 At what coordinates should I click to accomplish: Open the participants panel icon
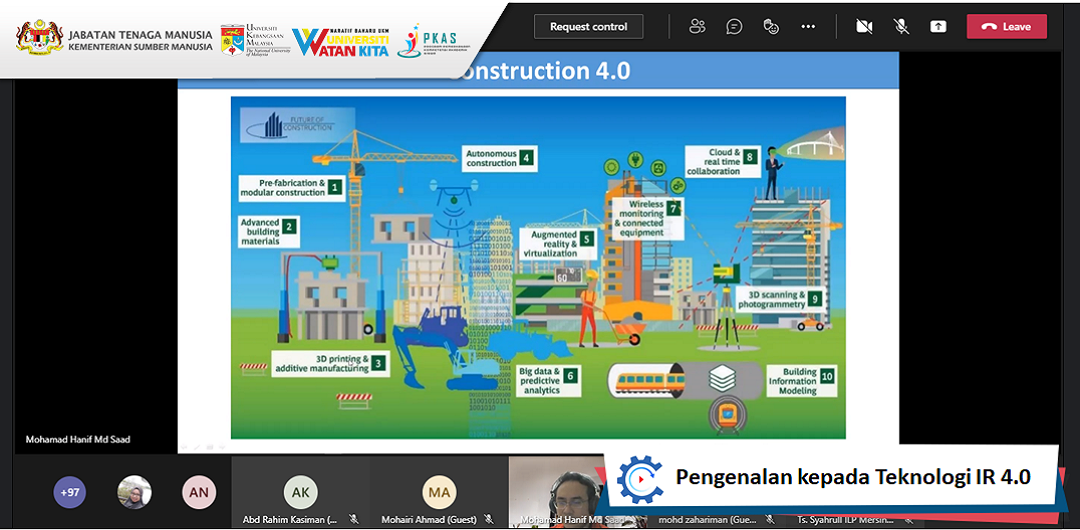click(697, 27)
